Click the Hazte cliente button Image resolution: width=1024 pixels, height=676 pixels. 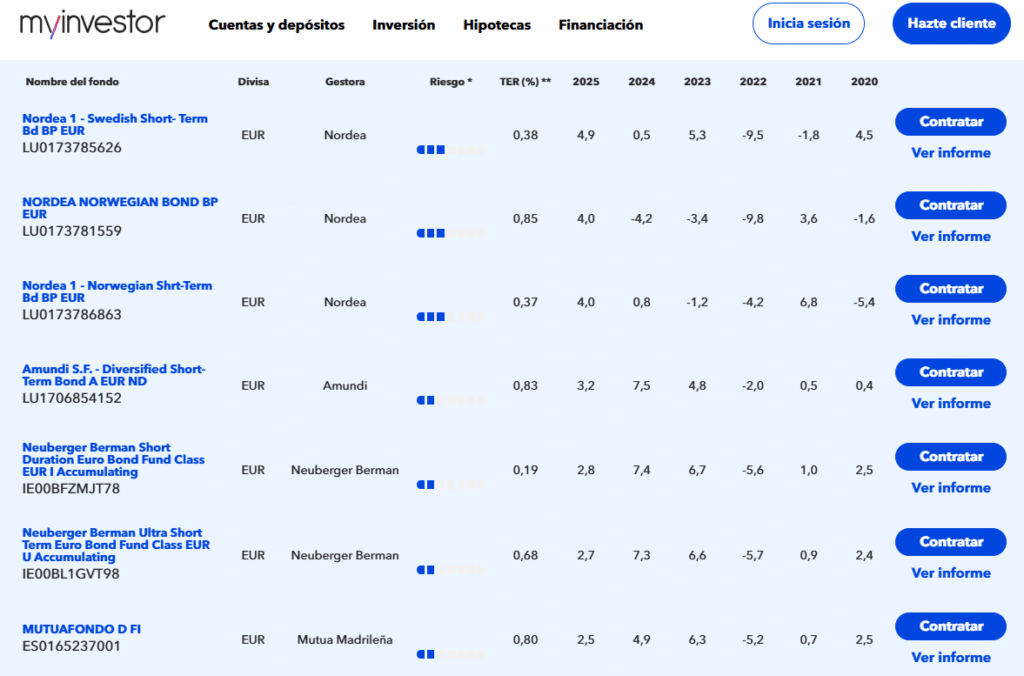coord(952,24)
